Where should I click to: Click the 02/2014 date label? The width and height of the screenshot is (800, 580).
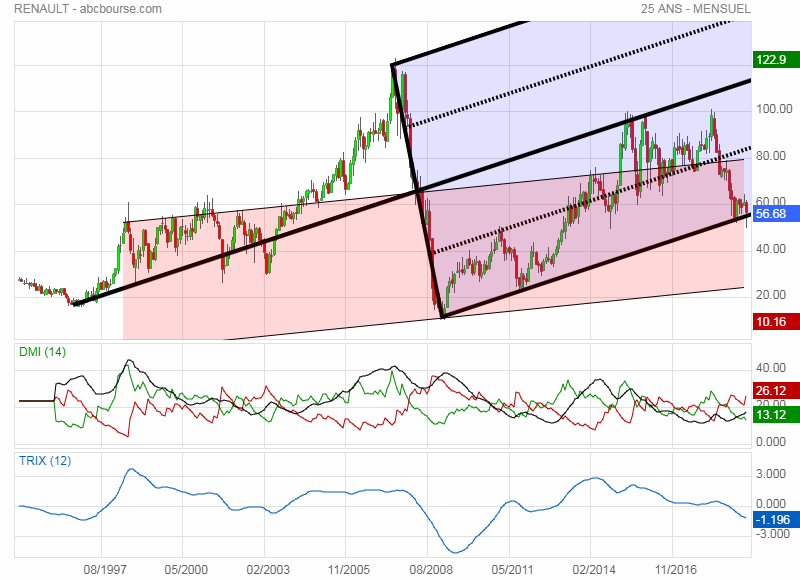click(594, 569)
